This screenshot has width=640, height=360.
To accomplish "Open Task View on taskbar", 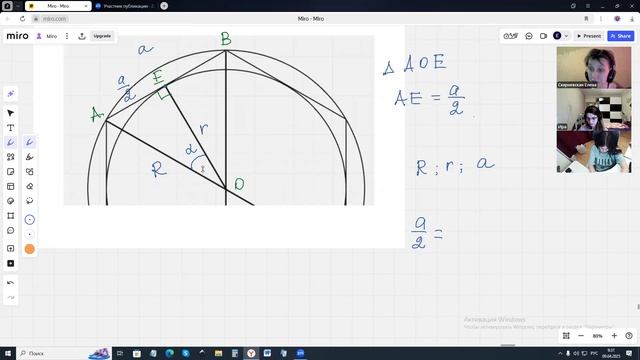I will tap(120, 353).
